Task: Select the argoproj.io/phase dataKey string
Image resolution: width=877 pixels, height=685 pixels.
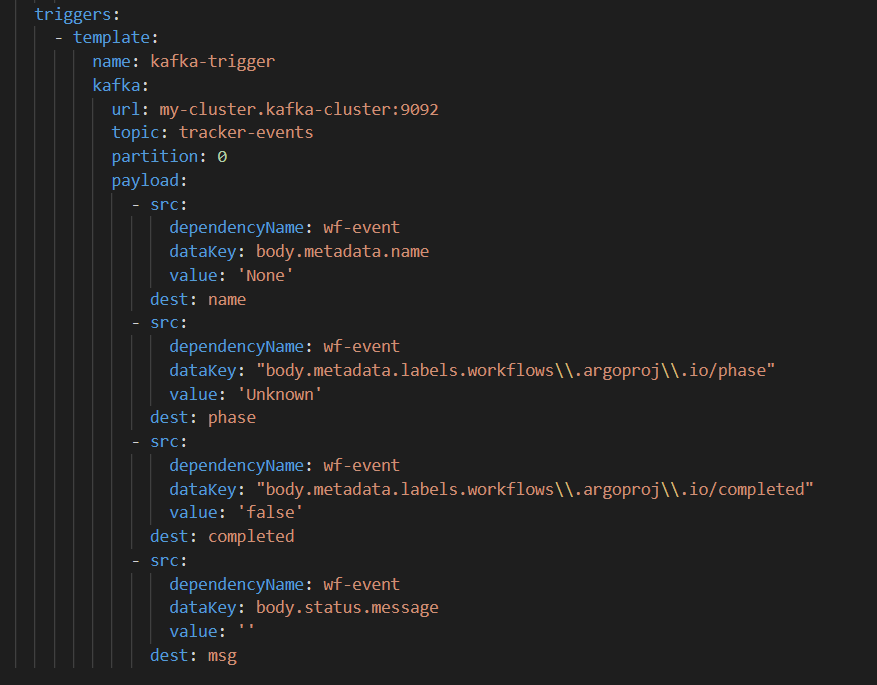Action: click(490, 370)
